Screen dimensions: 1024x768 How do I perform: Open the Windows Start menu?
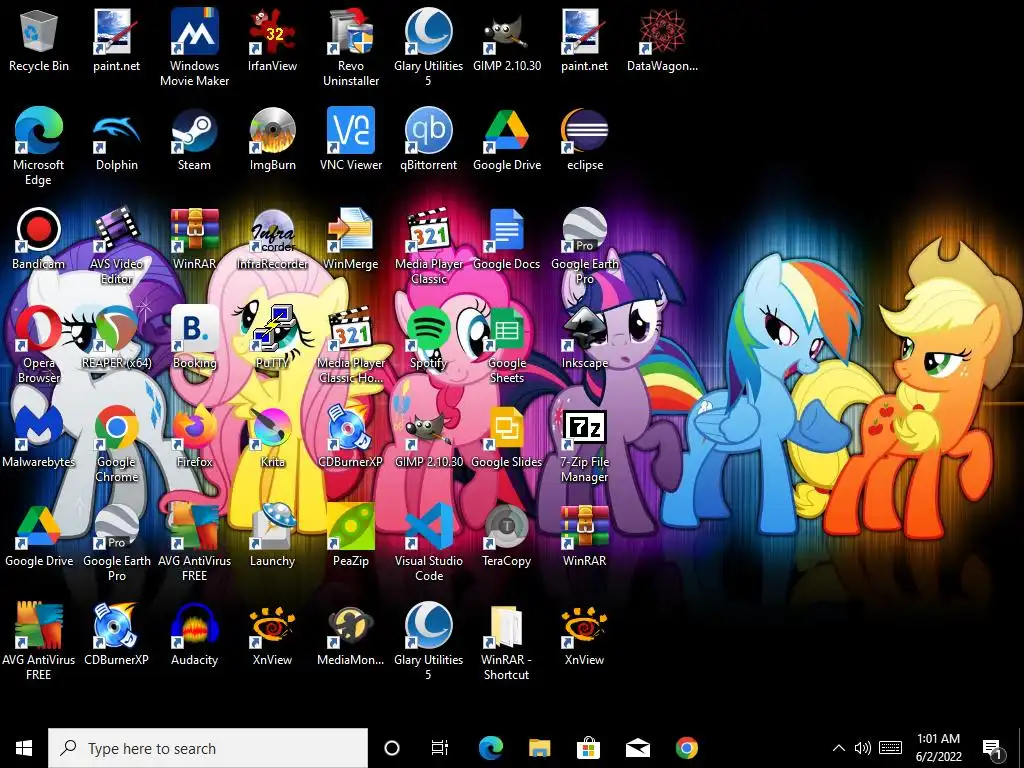pos(24,748)
